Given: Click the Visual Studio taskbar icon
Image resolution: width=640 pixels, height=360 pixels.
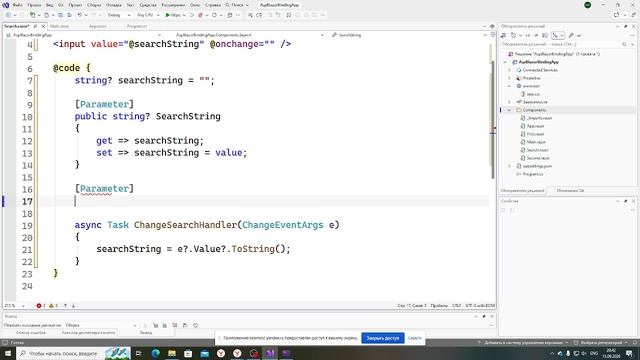Looking at the screenshot, I should click(x=270, y=353).
